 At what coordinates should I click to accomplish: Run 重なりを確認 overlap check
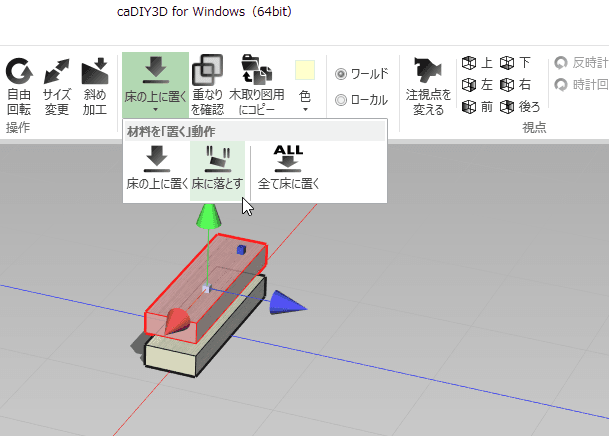click(208, 85)
